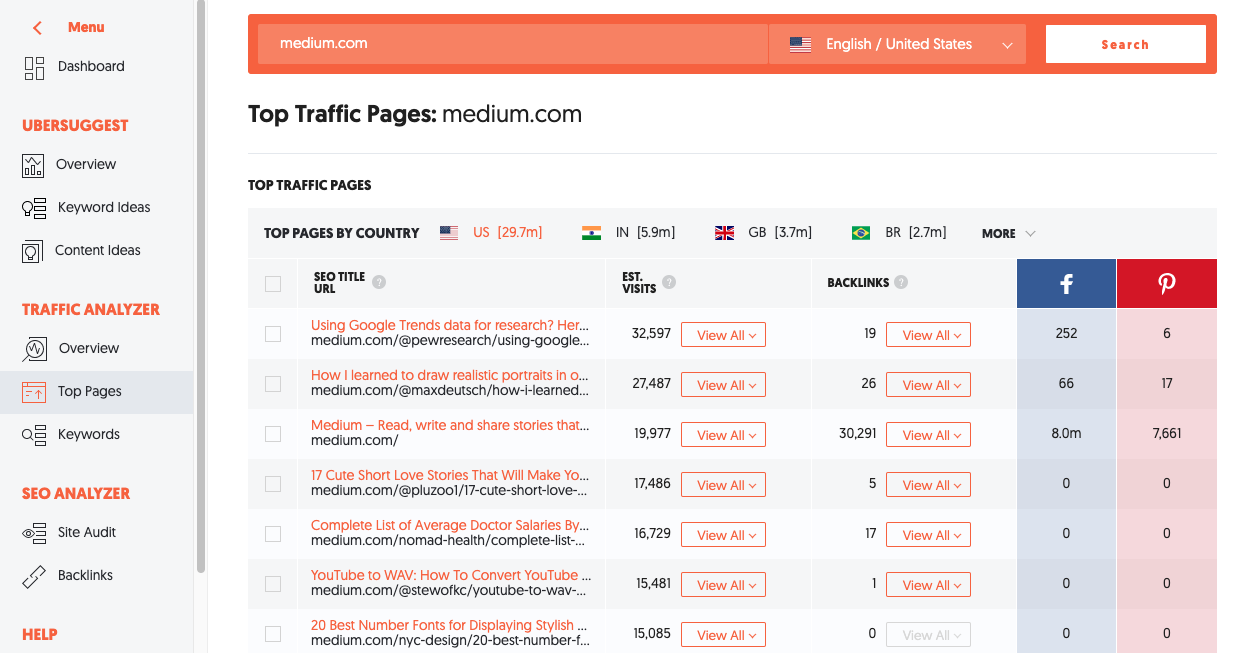Click the 7,661 Pinterest shares cell
Image resolution: width=1248 pixels, height=653 pixels.
click(1167, 434)
